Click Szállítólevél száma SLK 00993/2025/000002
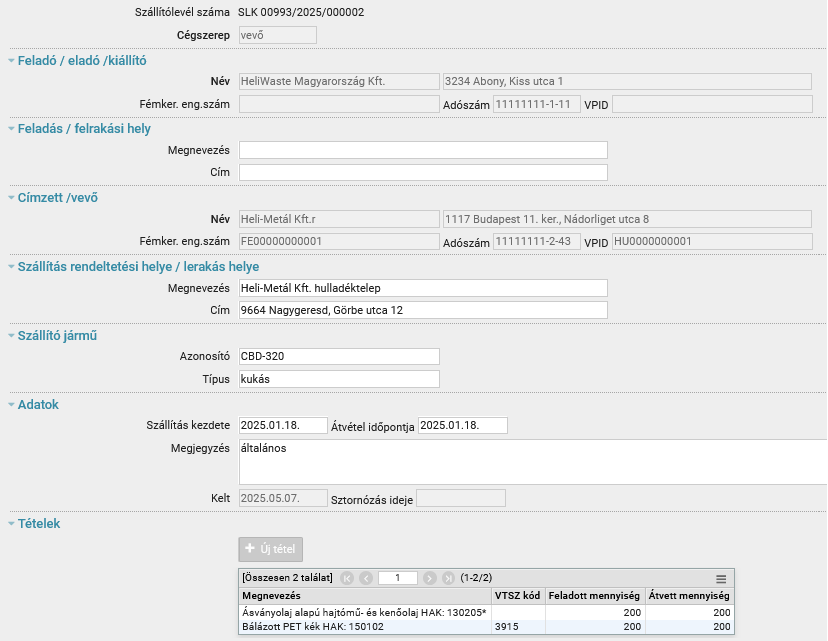Image resolution: width=828 pixels, height=641 pixels. 301,12
